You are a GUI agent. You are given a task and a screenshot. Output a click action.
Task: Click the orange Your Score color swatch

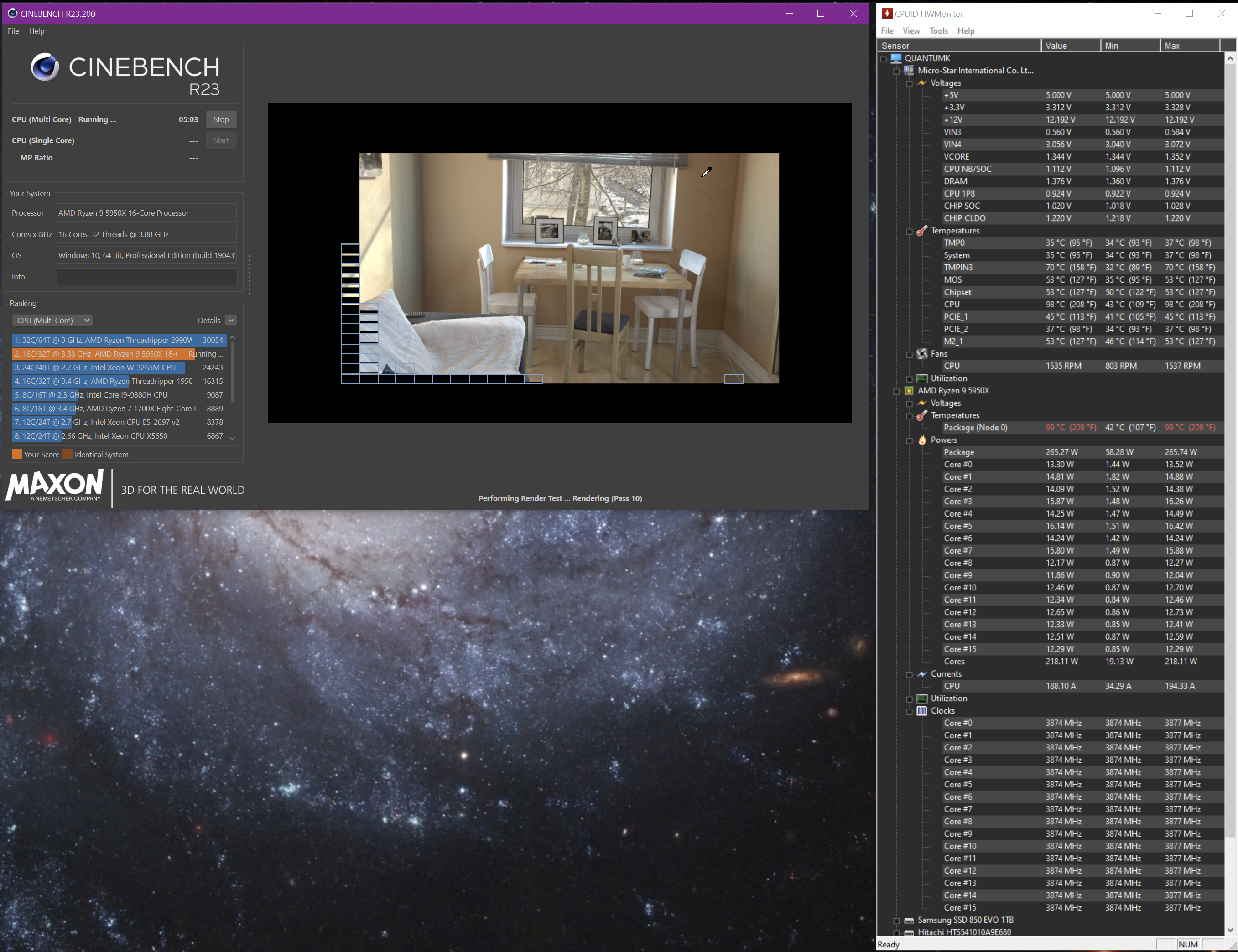pyautogui.click(x=17, y=455)
